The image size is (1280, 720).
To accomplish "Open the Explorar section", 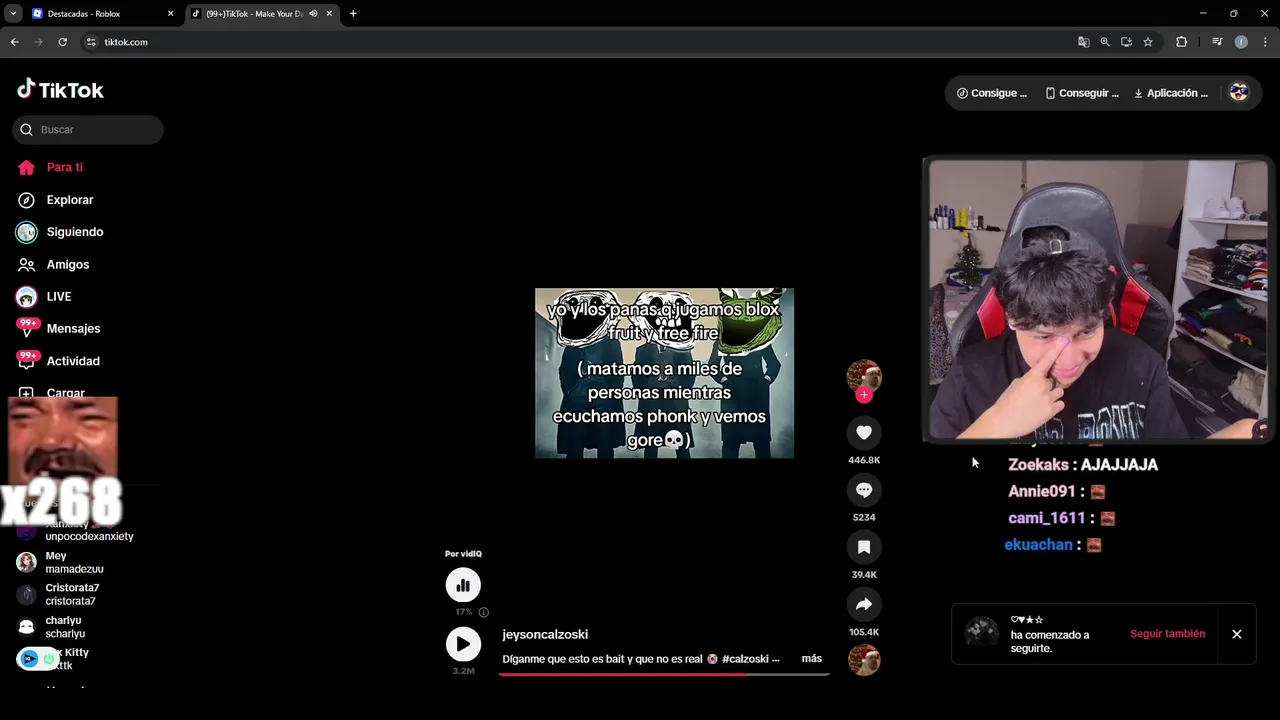I will pos(69,200).
